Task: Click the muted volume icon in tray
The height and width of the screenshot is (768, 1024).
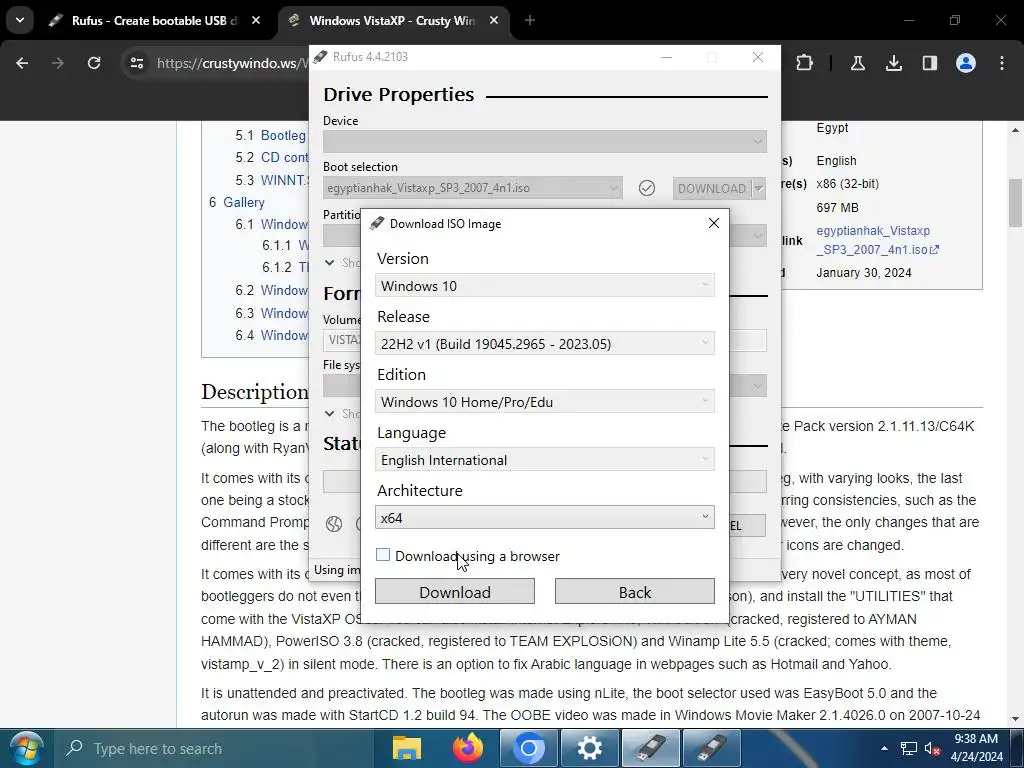Action: (x=932, y=748)
